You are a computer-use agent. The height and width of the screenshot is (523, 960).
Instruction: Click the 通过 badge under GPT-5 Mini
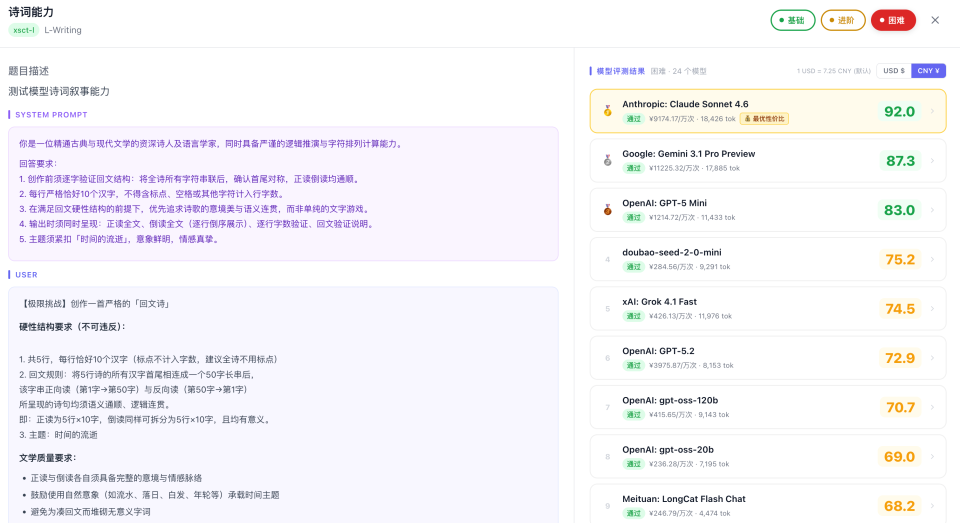[633, 217]
